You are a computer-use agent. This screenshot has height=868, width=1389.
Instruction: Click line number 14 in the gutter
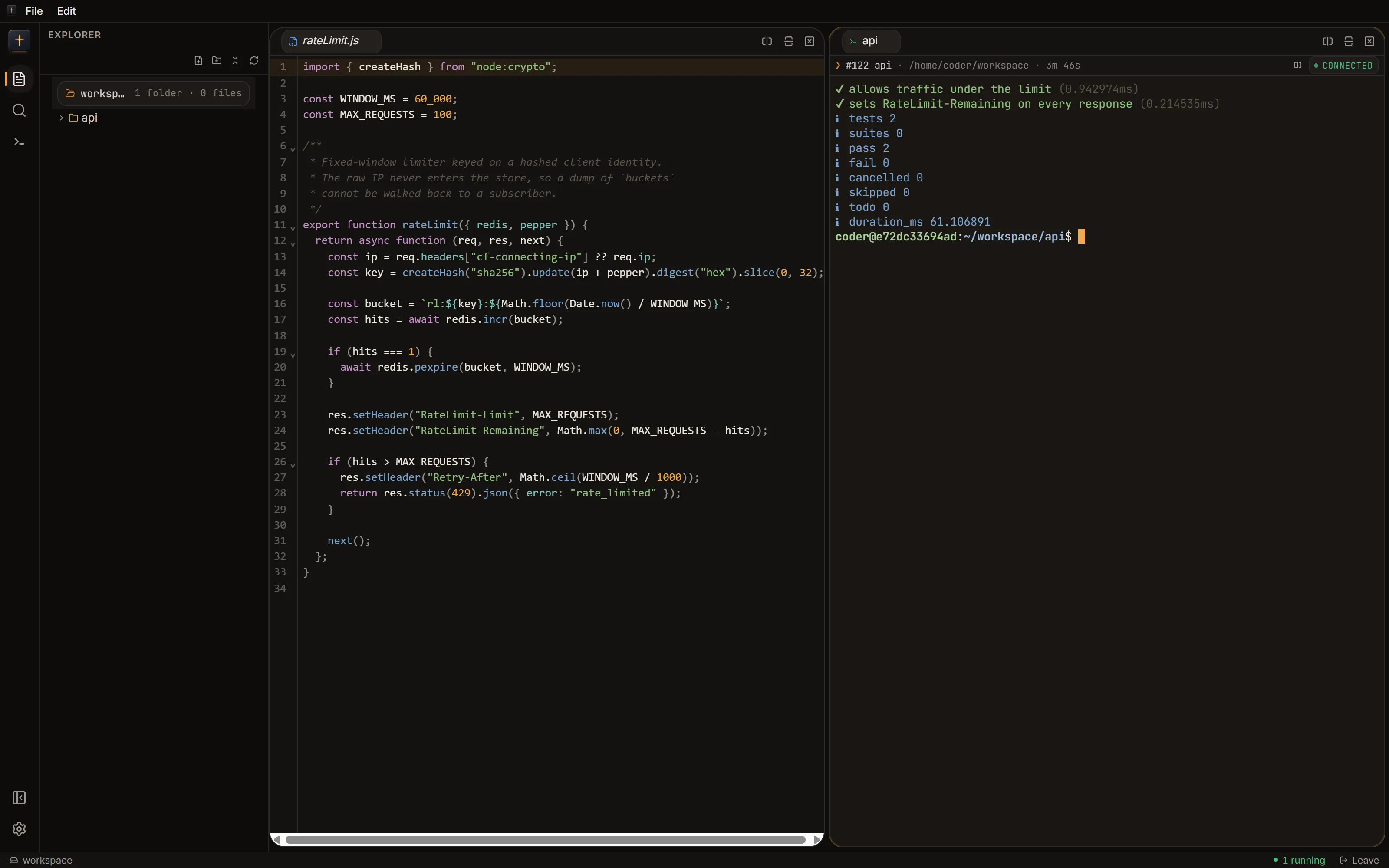(280, 272)
